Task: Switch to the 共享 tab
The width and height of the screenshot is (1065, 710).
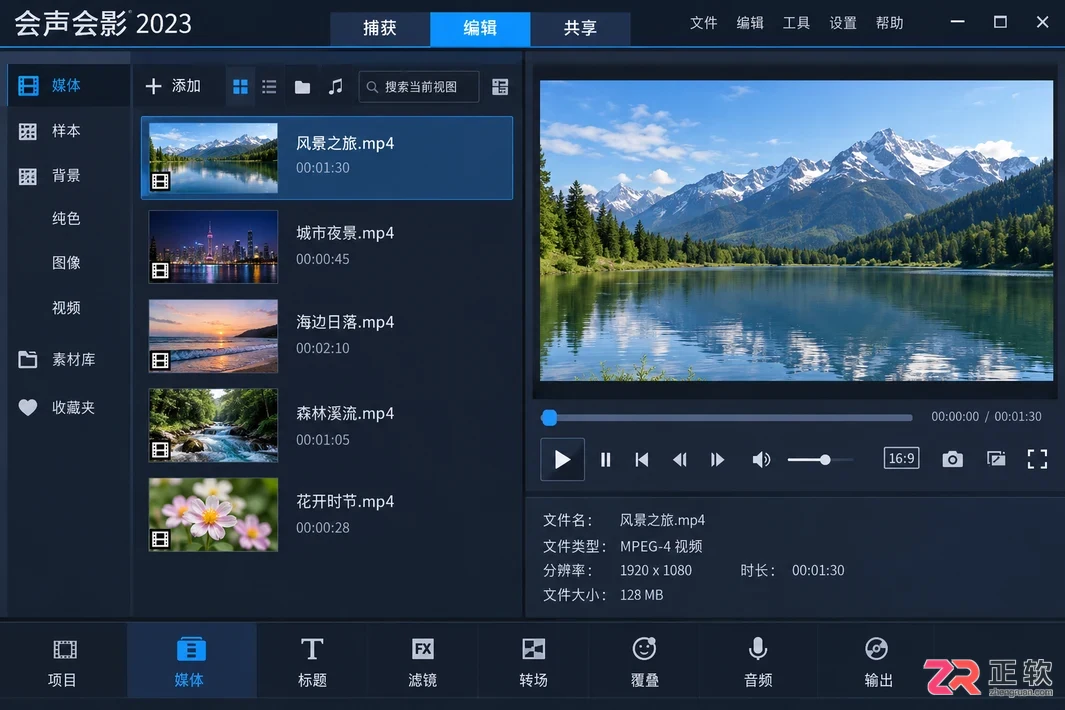Action: [580, 28]
